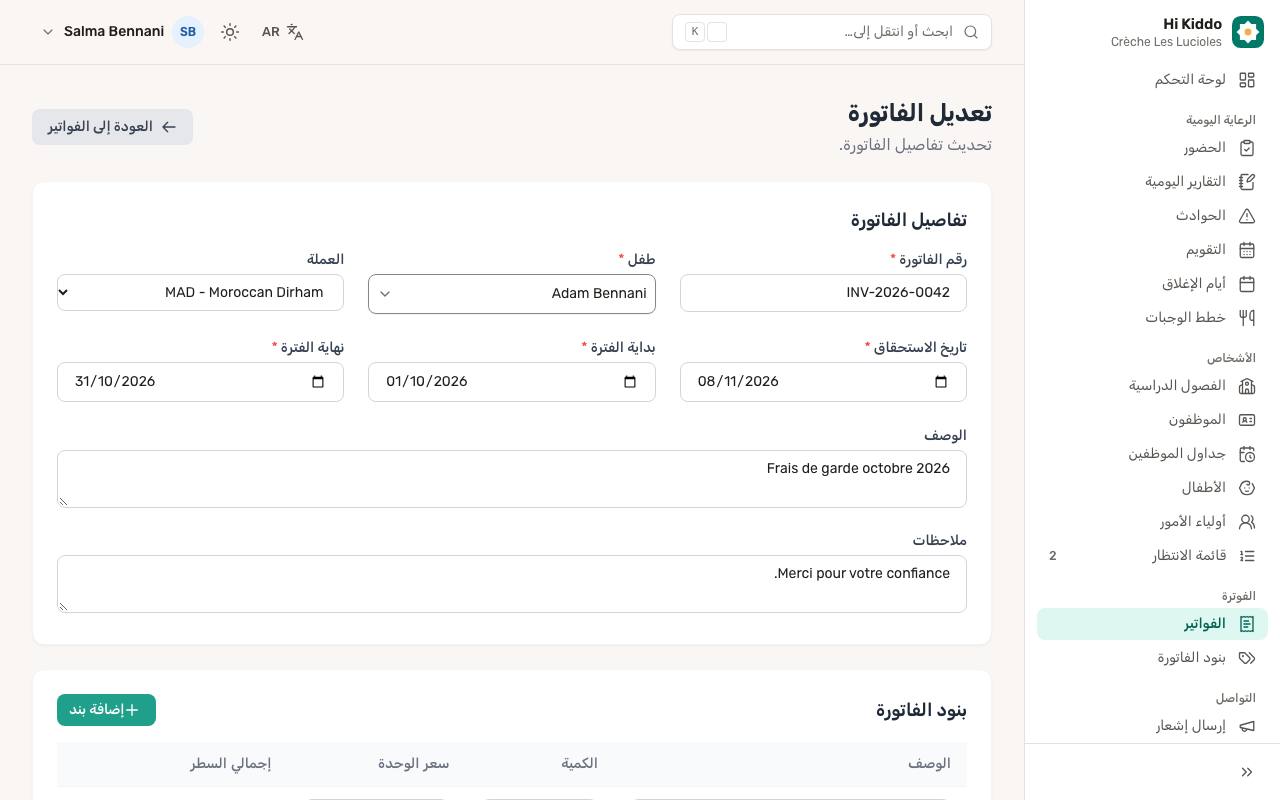Image resolution: width=1280 pixels, height=800 pixels.
Task: Click the daily reports icon
Action: pos(1247,182)
